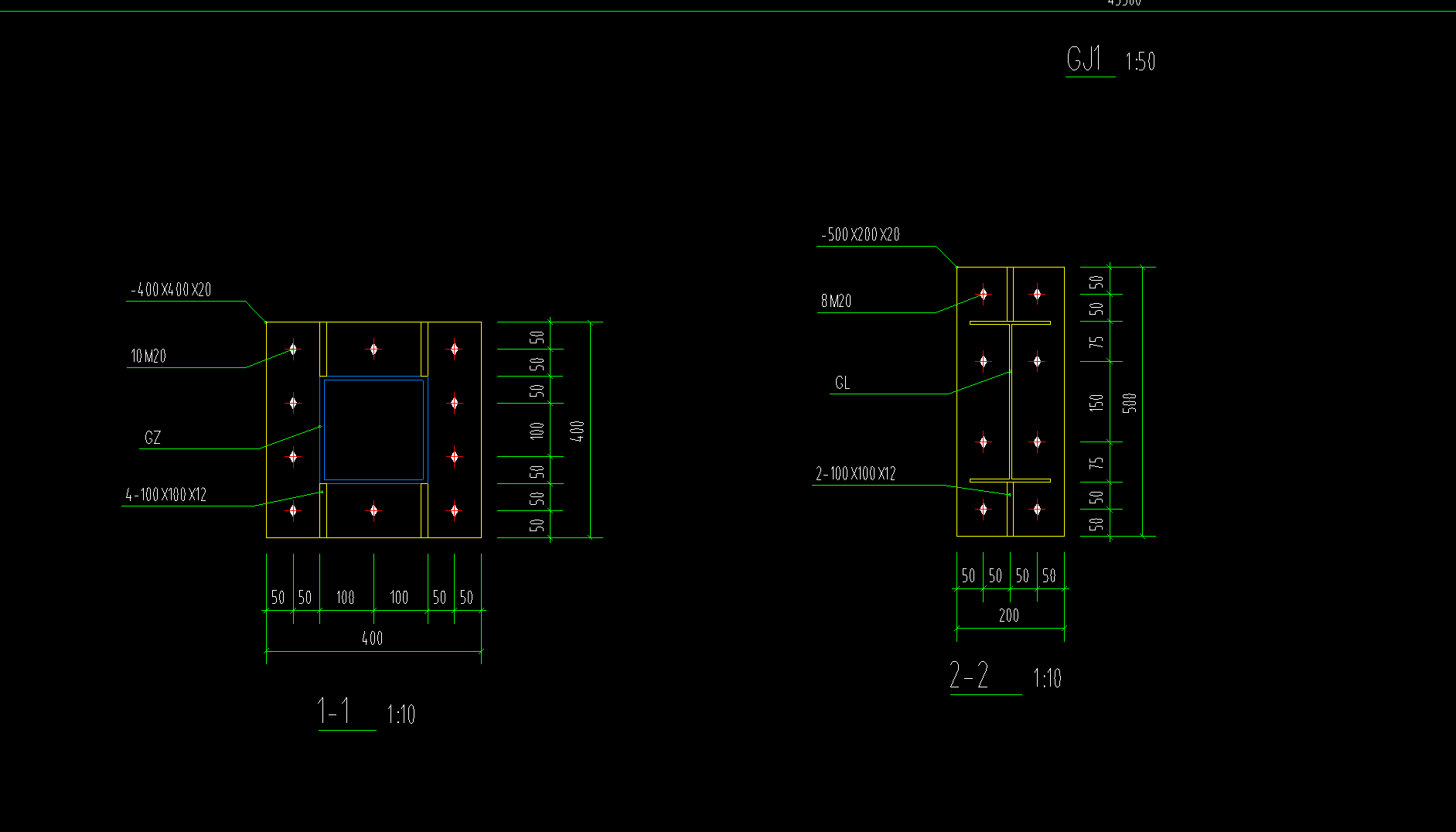Select the blue GZ column square outline
The image size is (1456, 832).
point(373,429)
